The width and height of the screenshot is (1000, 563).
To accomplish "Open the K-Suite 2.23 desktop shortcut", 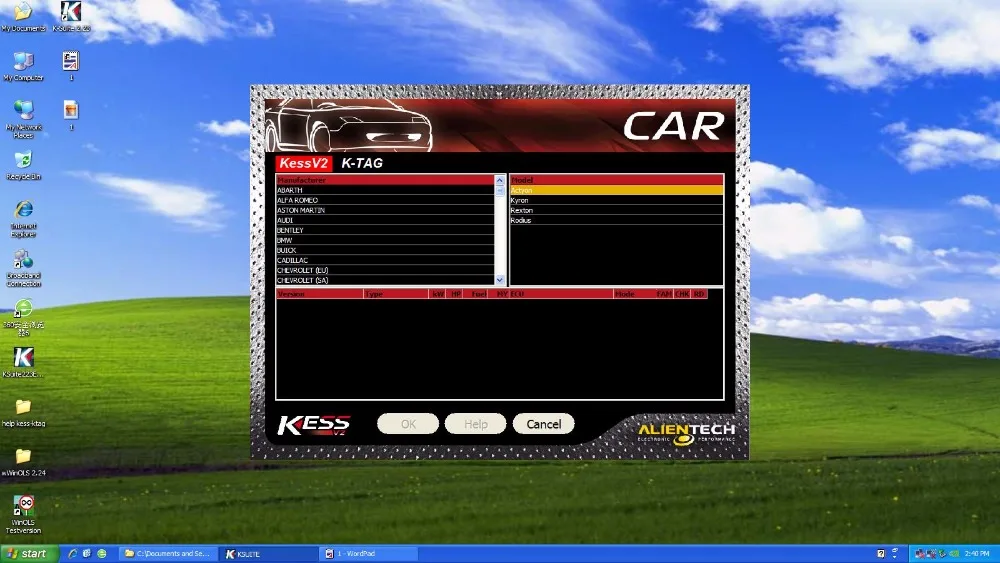I will [71, 17].
